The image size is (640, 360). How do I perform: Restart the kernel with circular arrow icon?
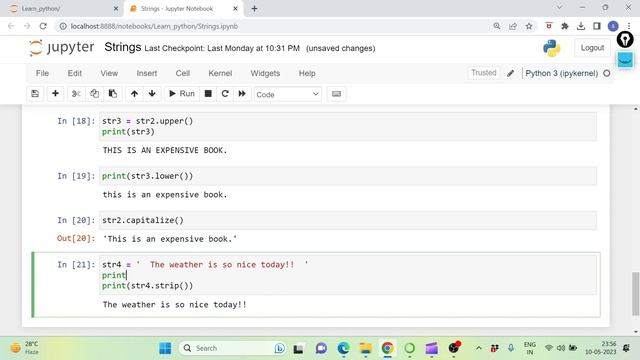pyautogui.click(x=225, y=94)
